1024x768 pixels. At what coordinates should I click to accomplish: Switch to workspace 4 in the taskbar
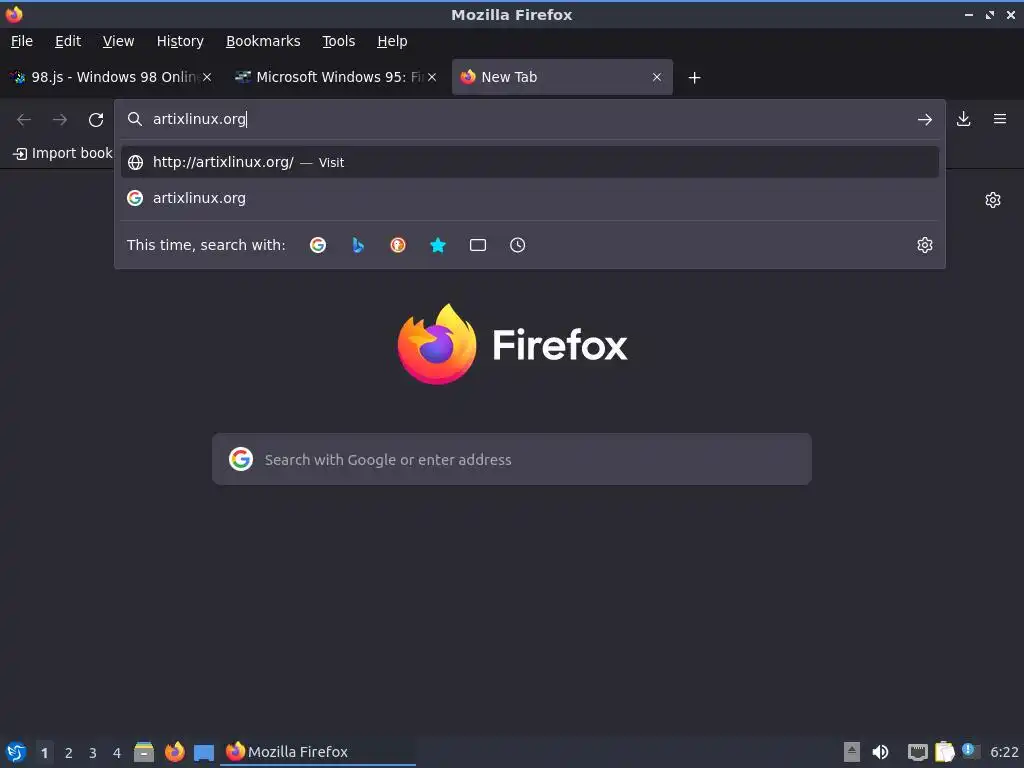tap(117, 753)
